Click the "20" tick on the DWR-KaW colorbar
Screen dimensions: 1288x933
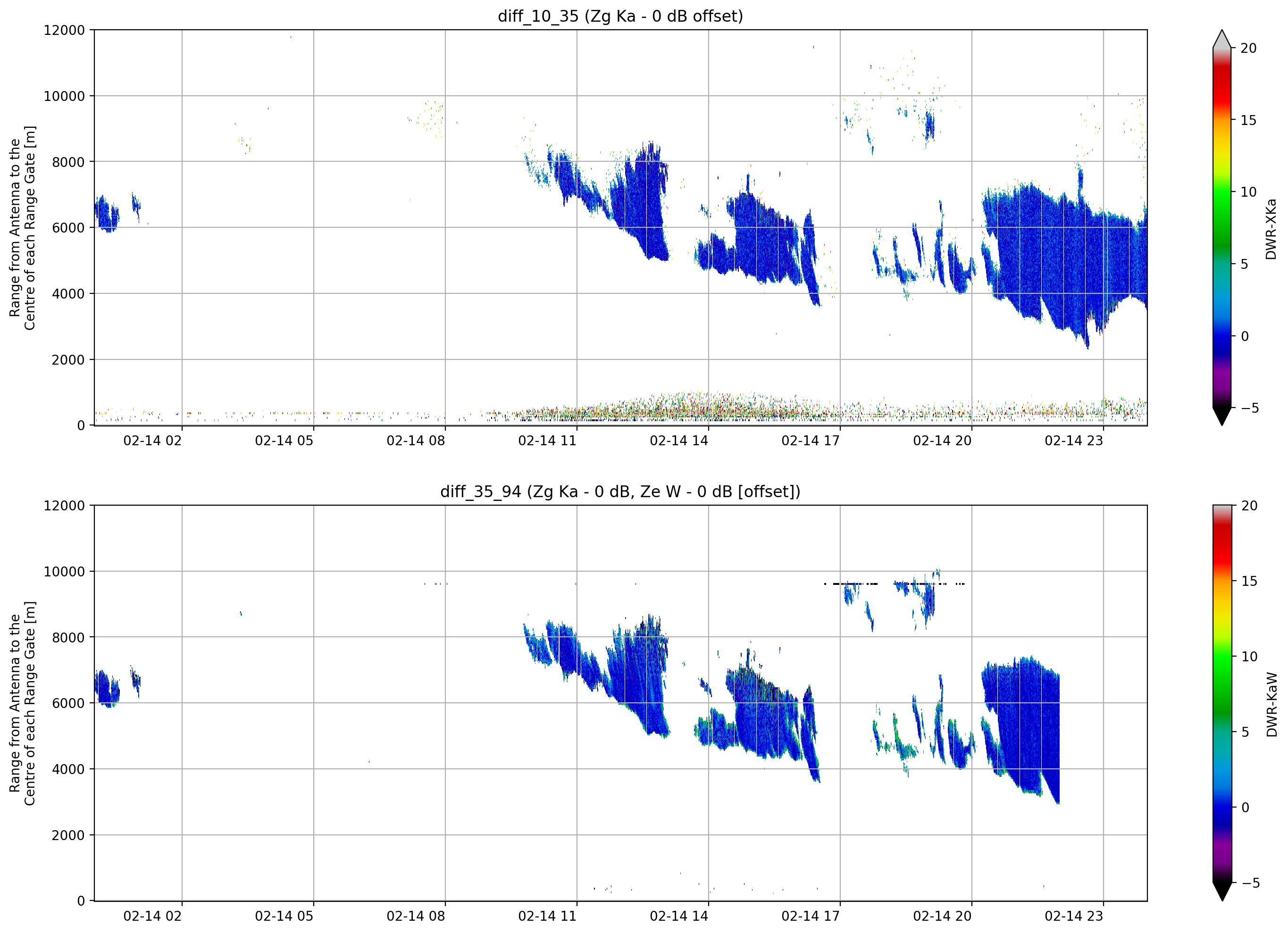[1249, 505]
